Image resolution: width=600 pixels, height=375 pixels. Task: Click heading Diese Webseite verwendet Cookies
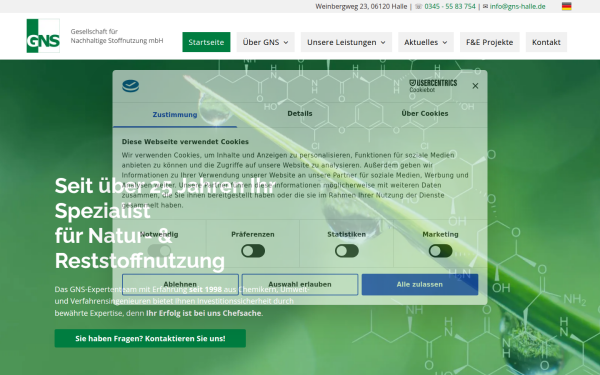[x=185, y=142]
